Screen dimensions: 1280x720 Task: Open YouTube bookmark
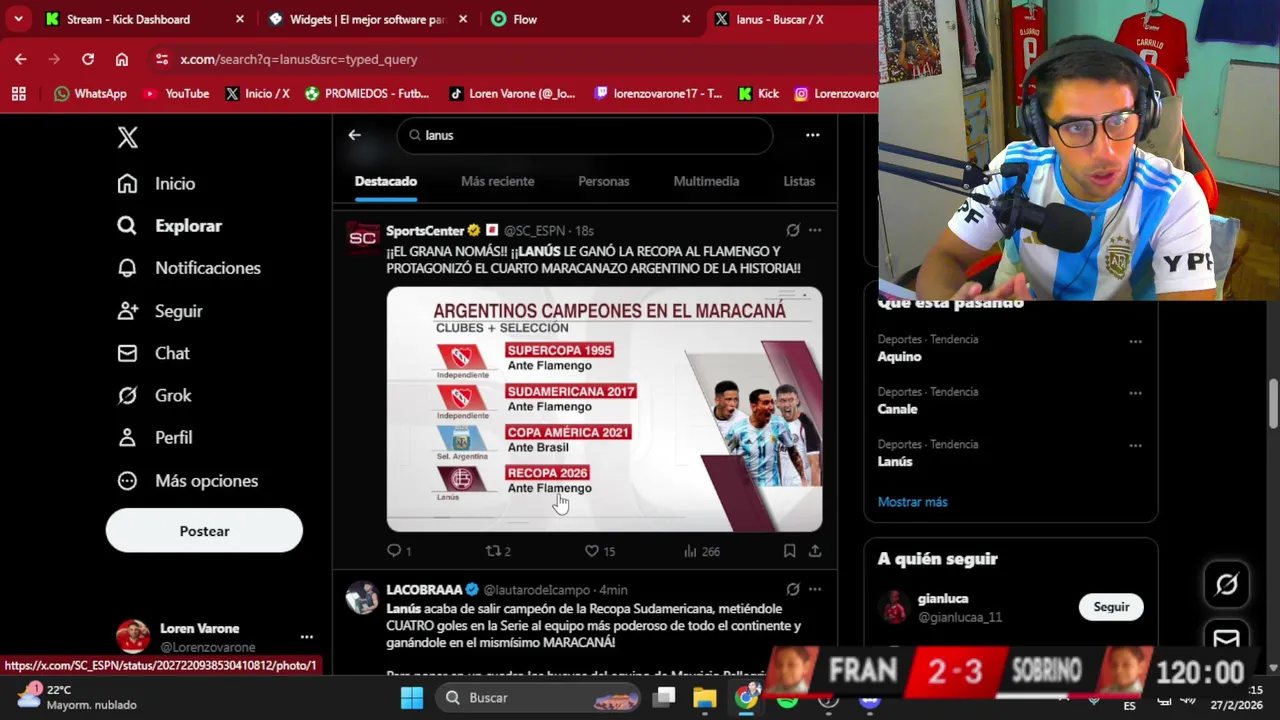coord(176,93)
